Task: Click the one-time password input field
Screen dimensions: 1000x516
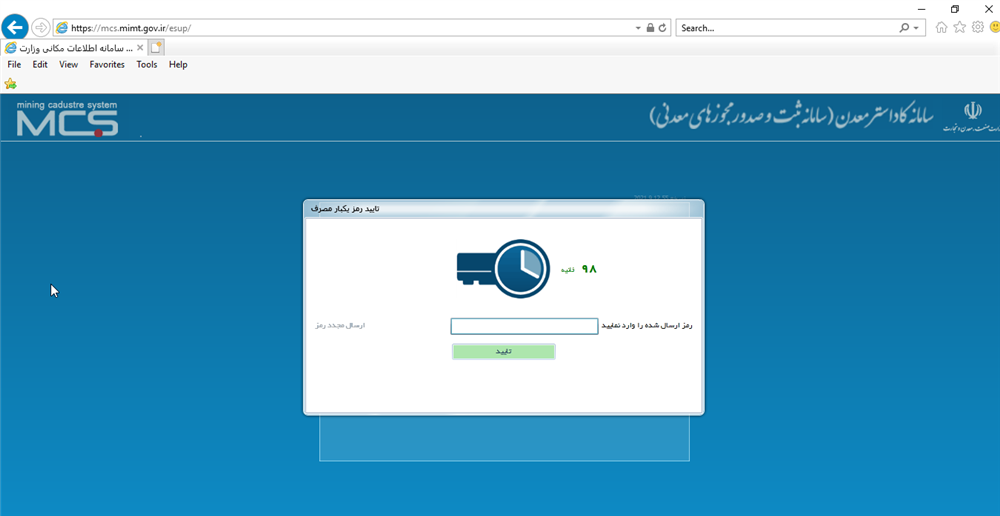Action: click(524, 326)
